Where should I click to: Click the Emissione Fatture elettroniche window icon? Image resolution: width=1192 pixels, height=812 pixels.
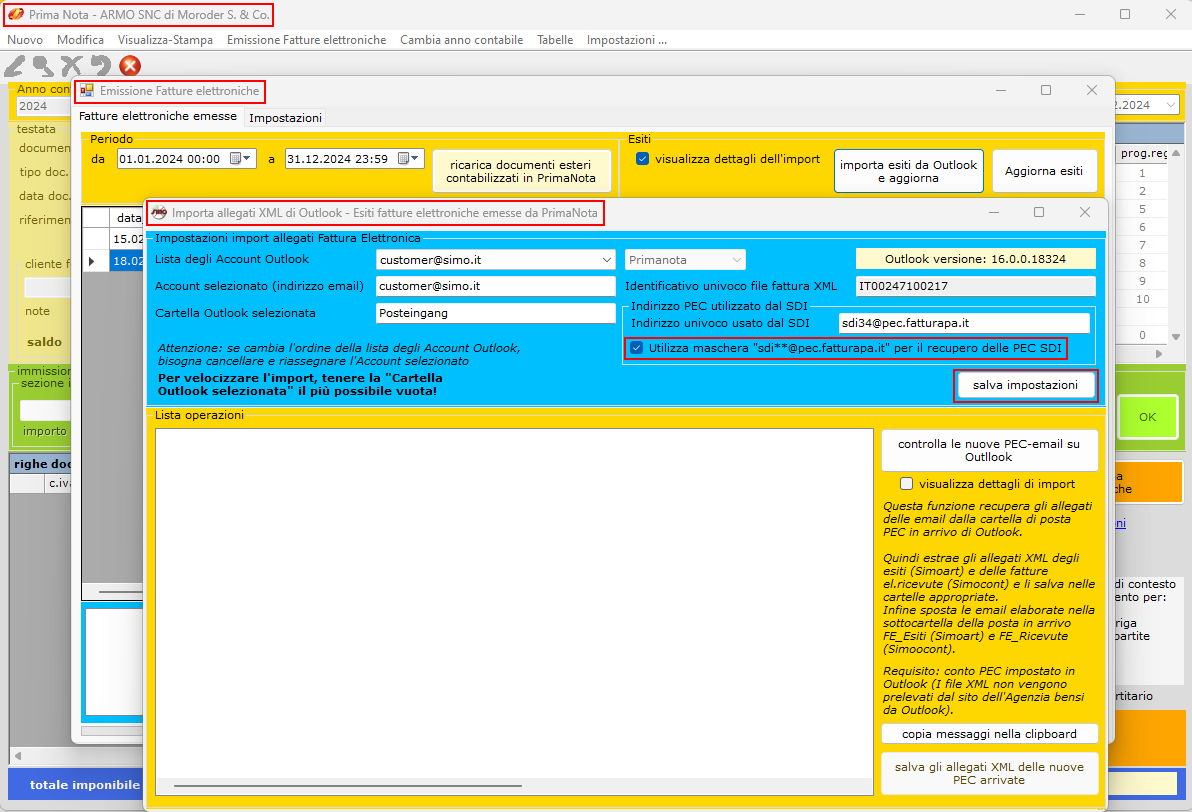(87, 91)
